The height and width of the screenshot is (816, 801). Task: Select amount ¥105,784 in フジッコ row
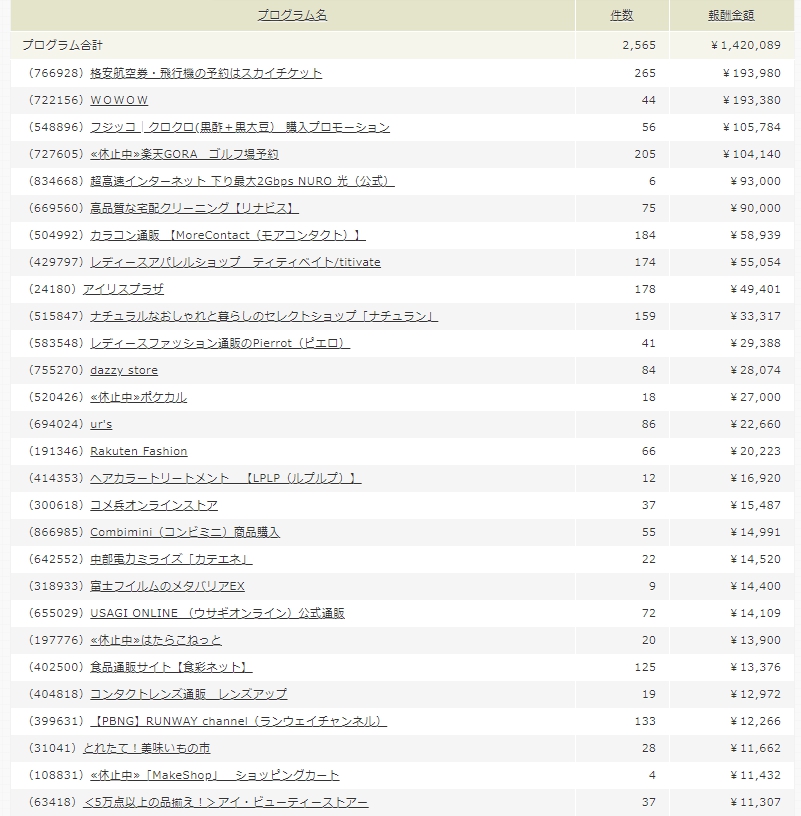(752, 128)
